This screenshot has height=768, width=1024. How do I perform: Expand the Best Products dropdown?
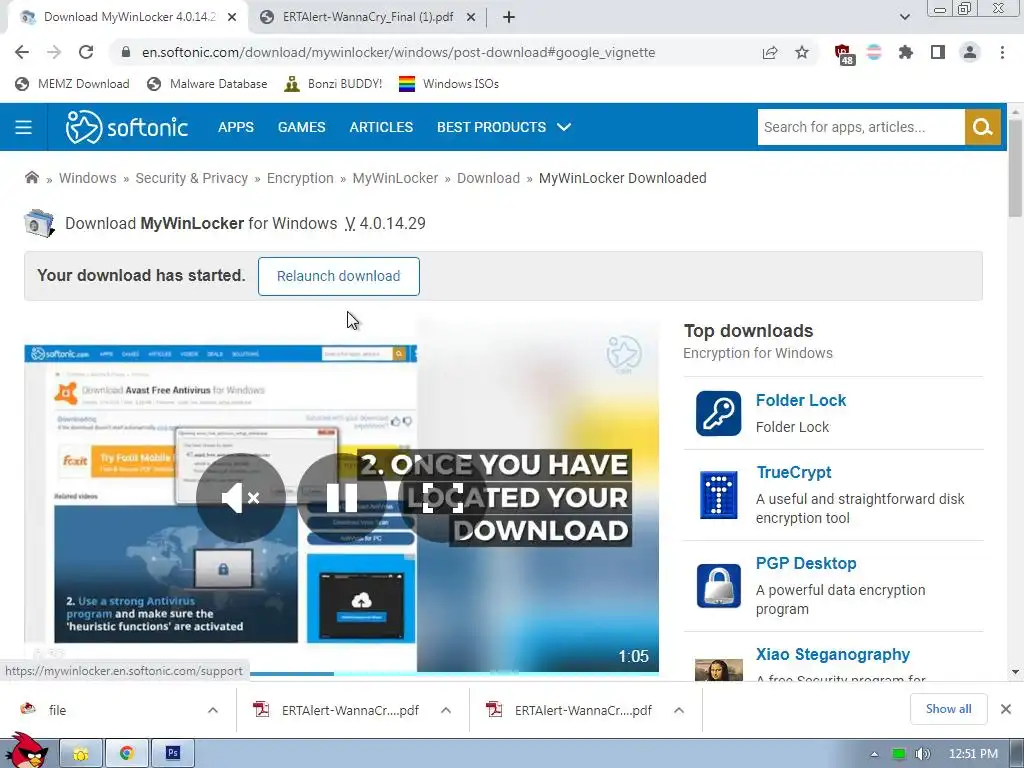pos(504,127)
